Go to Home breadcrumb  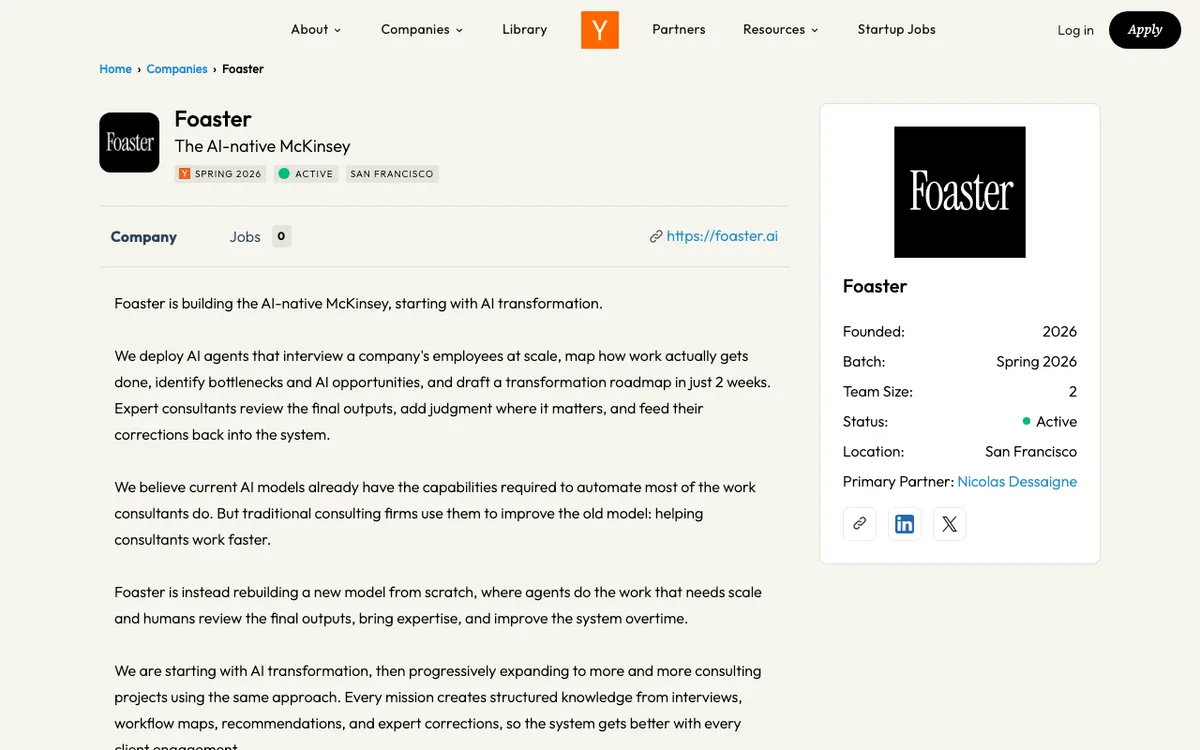[115, 69]
